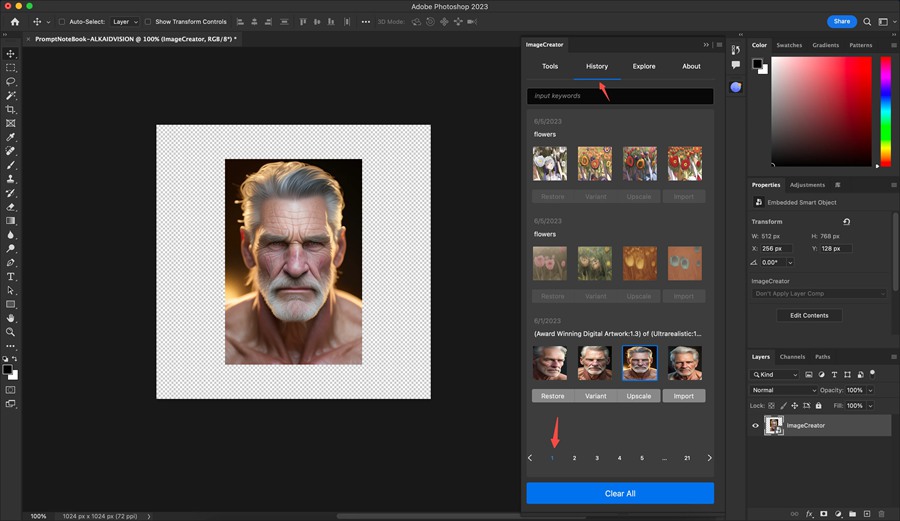Screen dimensions: 900x521
Task: Click the hue spectrum slider
Action: coord(886,111)
